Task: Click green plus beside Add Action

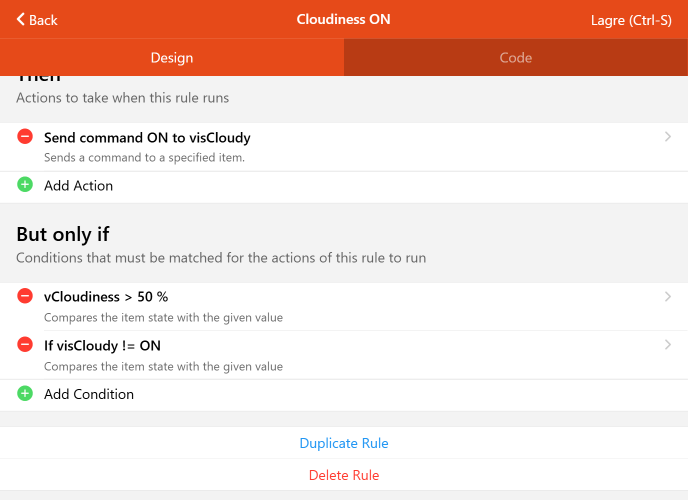Action: (x=25, y=185)
